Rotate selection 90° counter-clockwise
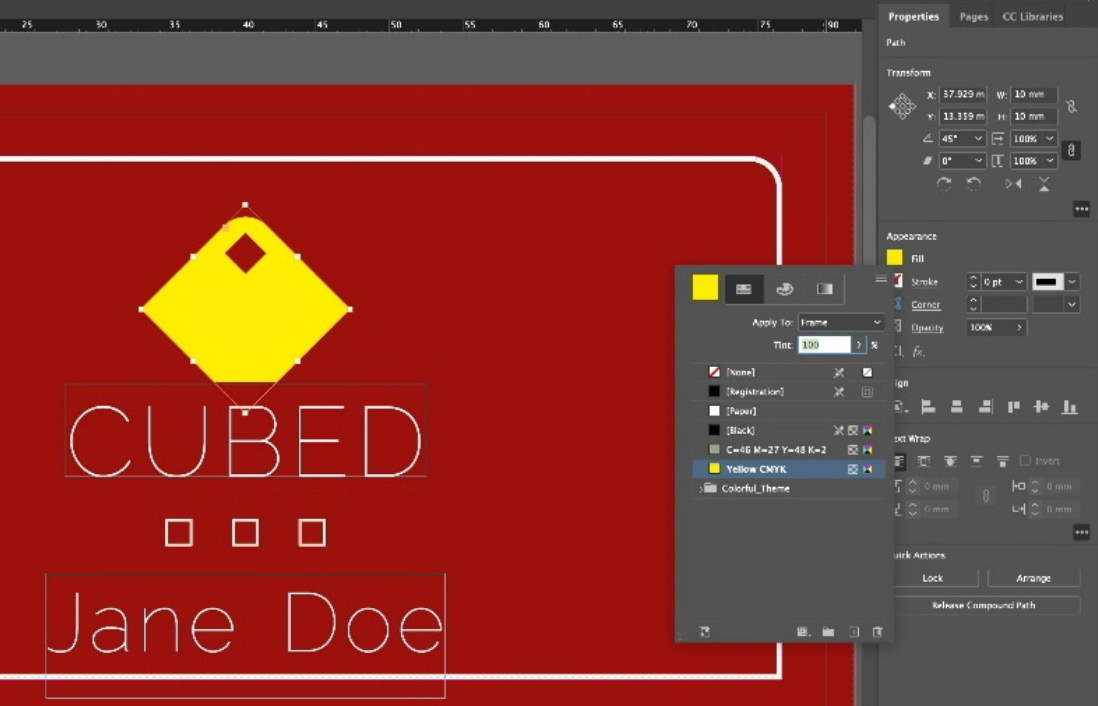The height and width of the screenshot is (706, 1098). (x=973, y=184)
